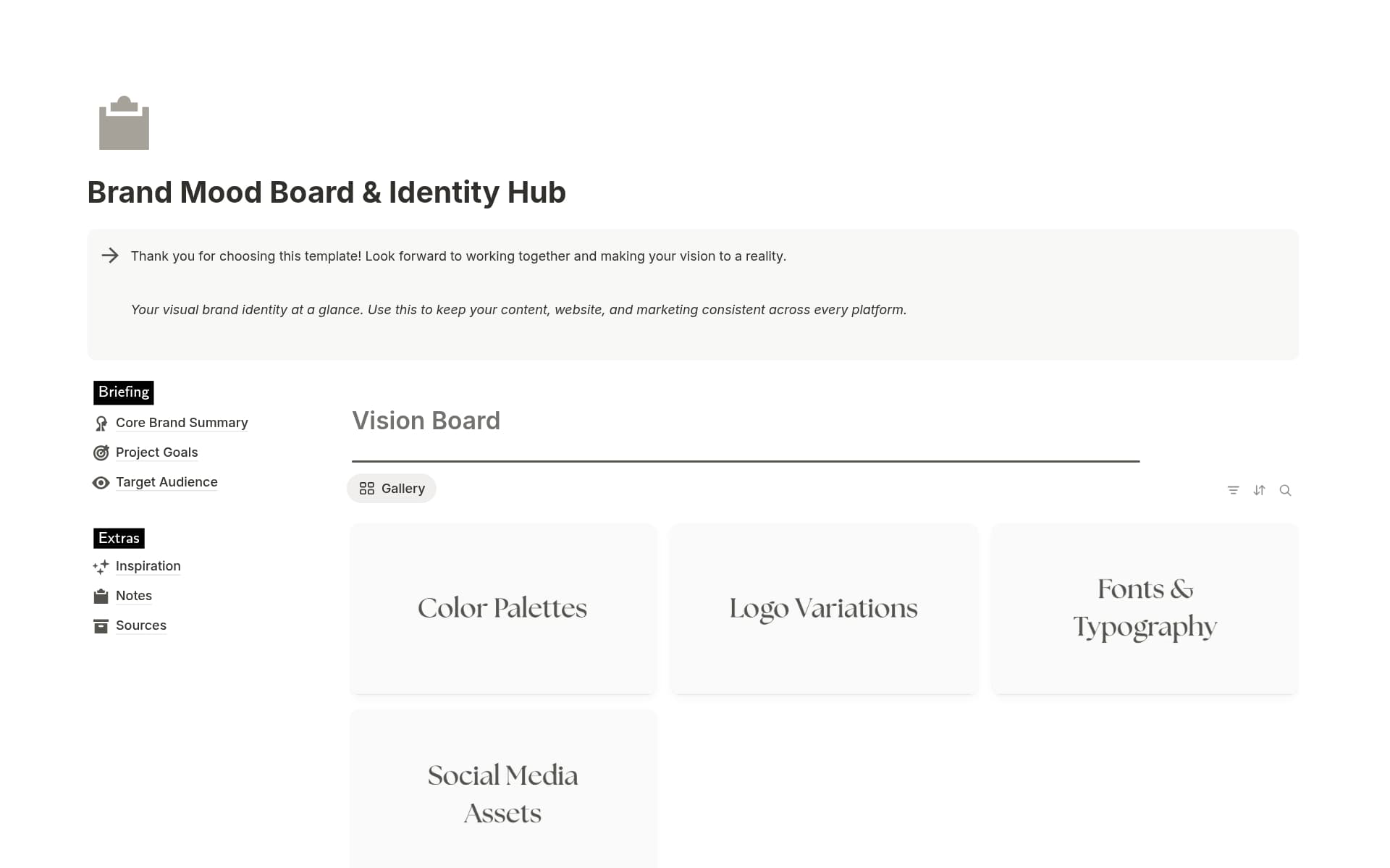Screen dimensions: 1390x868
Task: Click the sort arrows icon near the gallery
Action: pos(1259,489)
